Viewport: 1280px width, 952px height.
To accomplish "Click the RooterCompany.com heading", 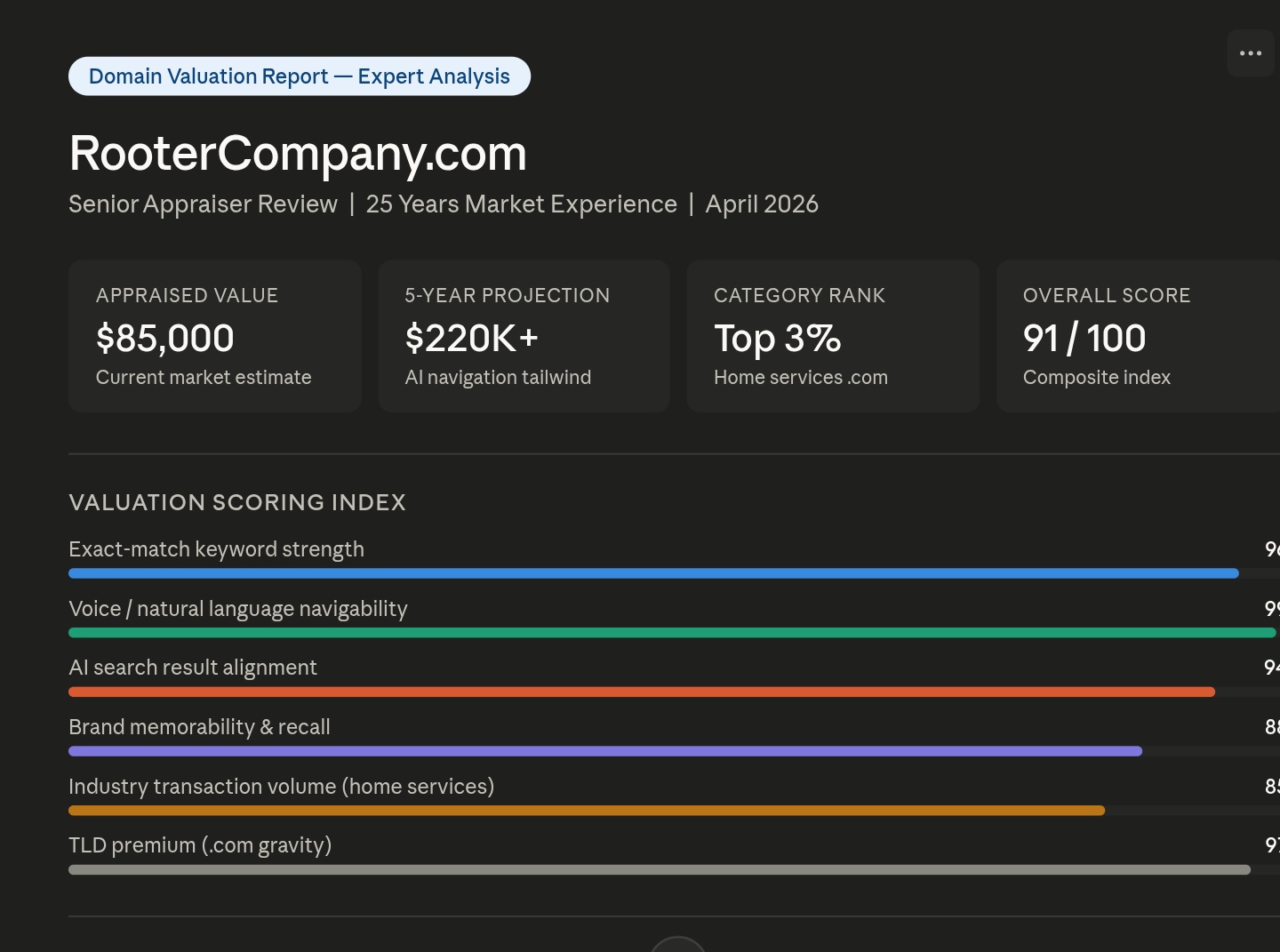I will (x=298, y=153).
